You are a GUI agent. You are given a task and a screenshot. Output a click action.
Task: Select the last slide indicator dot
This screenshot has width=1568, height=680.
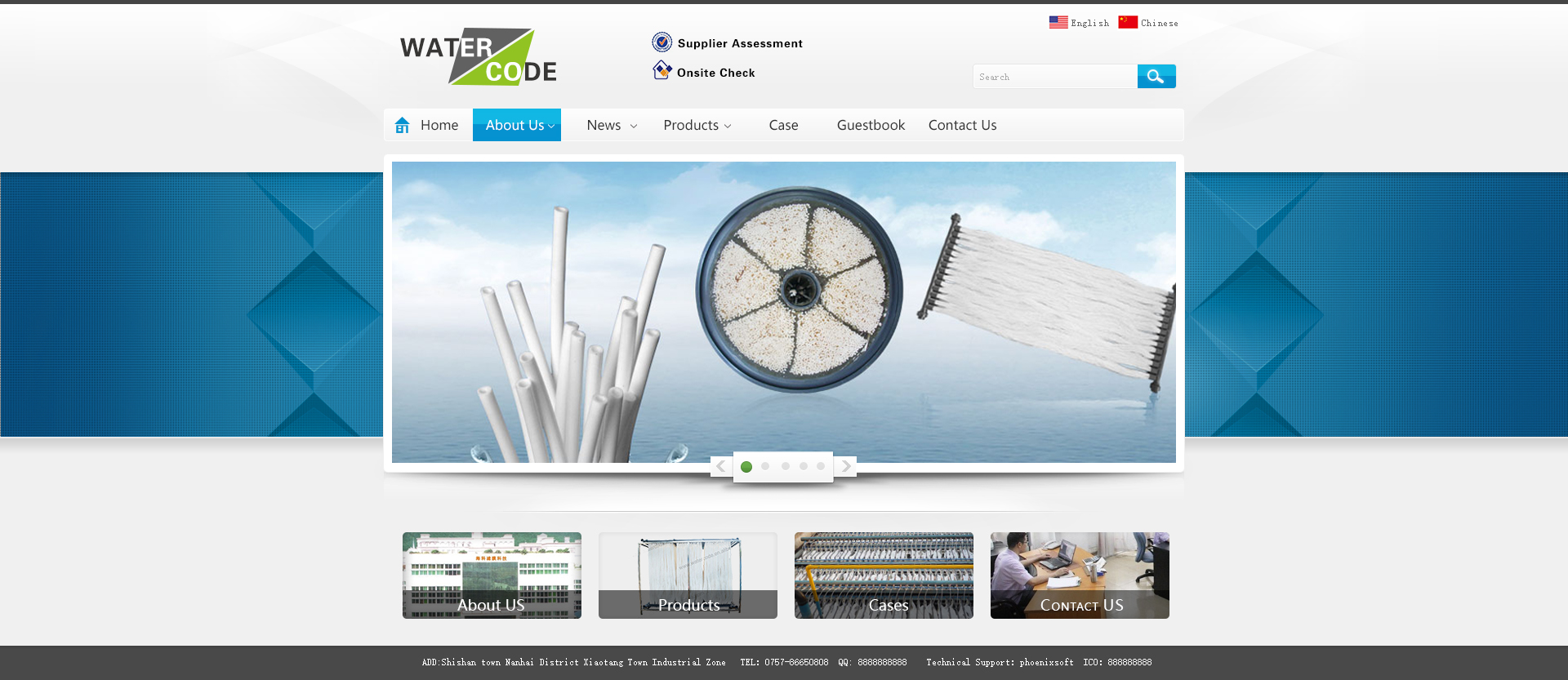(821, 466)
